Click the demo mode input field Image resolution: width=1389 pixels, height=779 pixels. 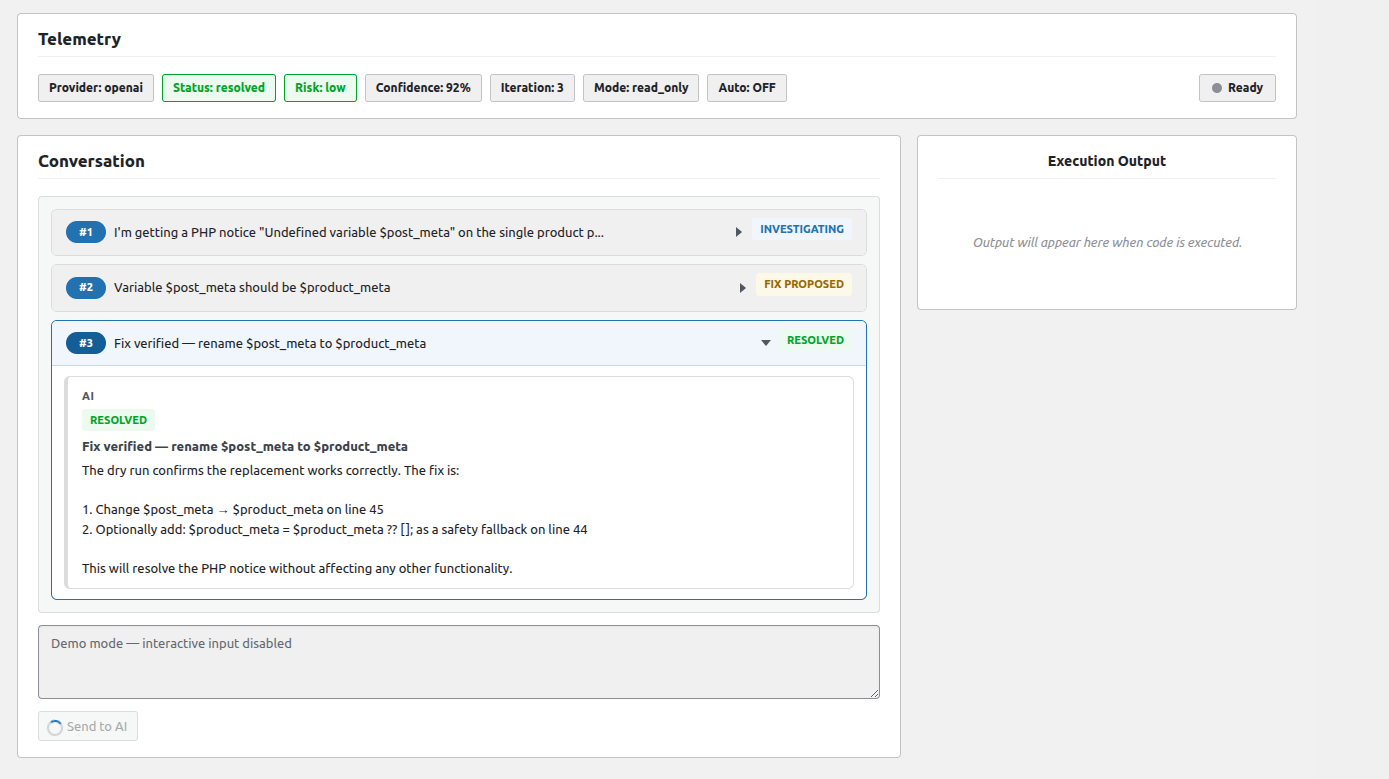(x=458, y=661)
